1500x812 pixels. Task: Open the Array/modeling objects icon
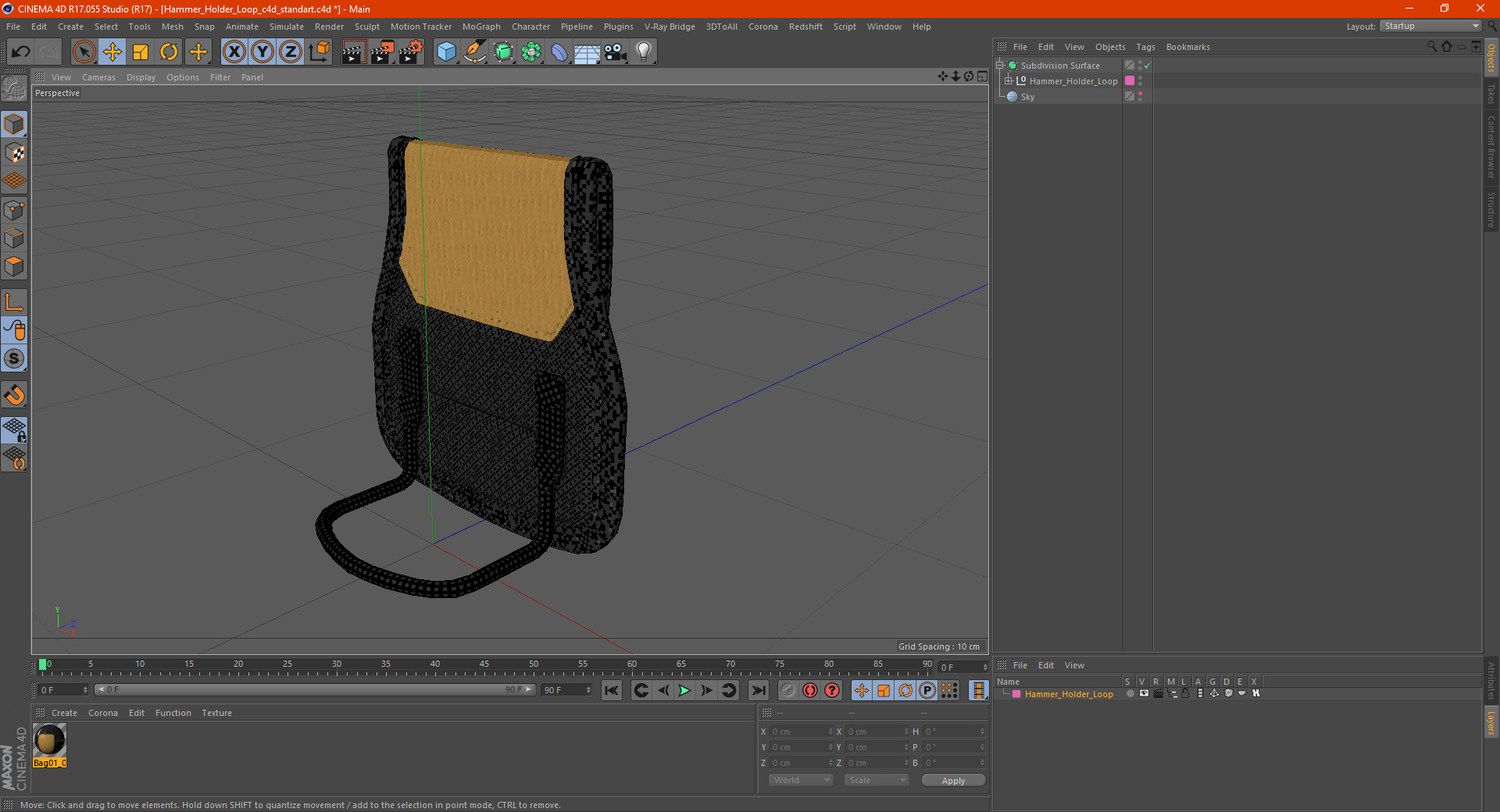(x=531, y=52)
